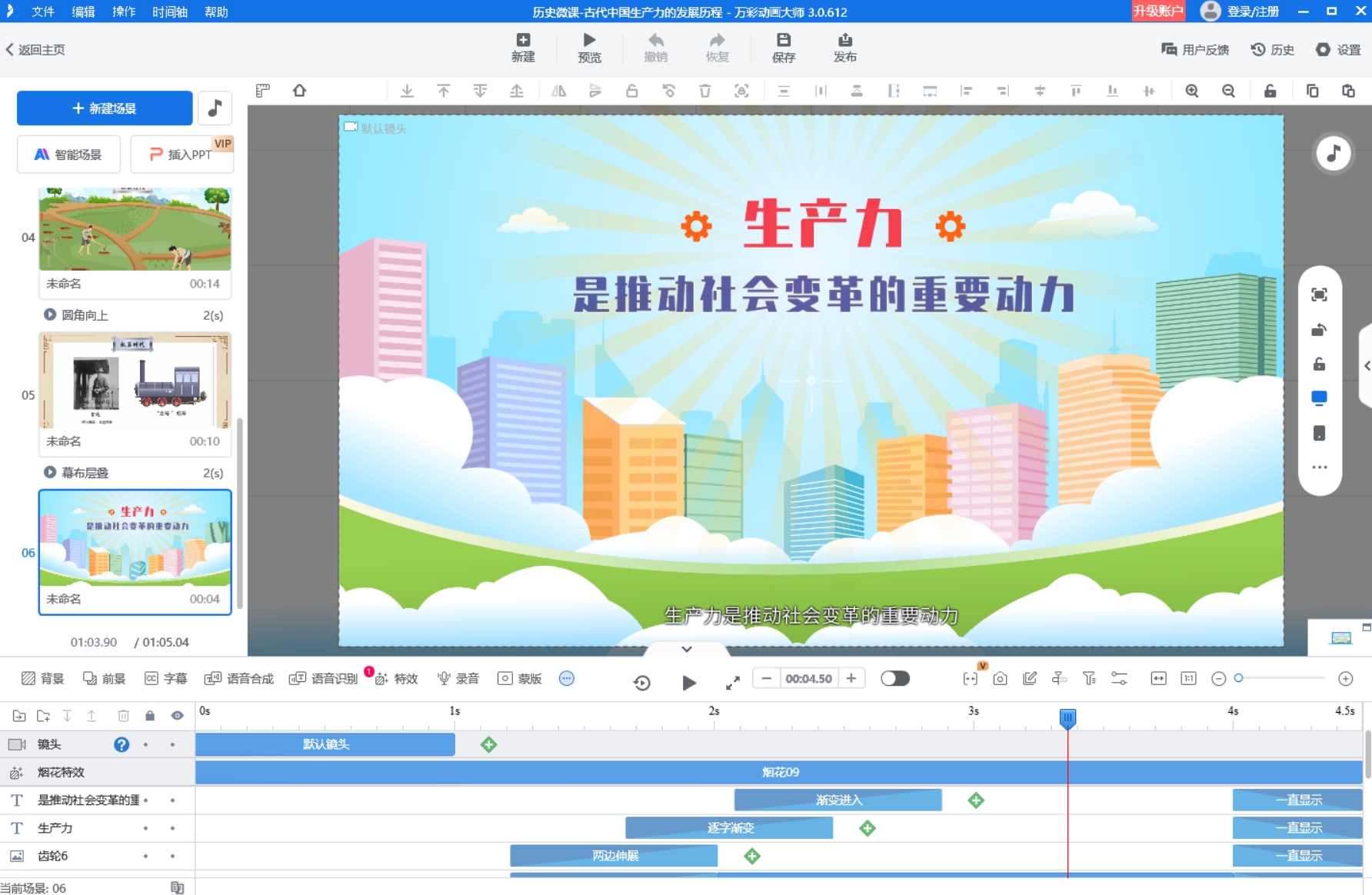Screen dimensions: 1372x895
Task: Click the timeline zoom-in plus button
Action: click(x=1346, y=678)
